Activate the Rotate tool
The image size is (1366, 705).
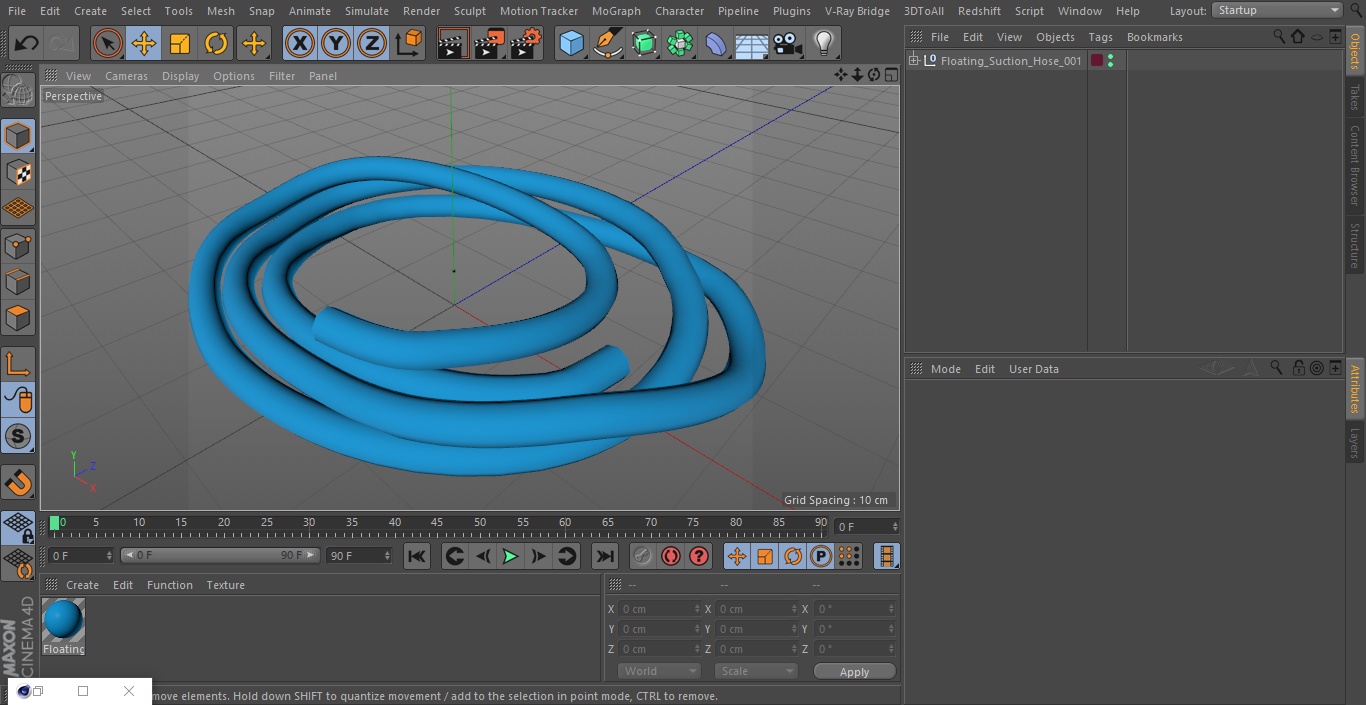pyautogui.click(x=216, y=44)
